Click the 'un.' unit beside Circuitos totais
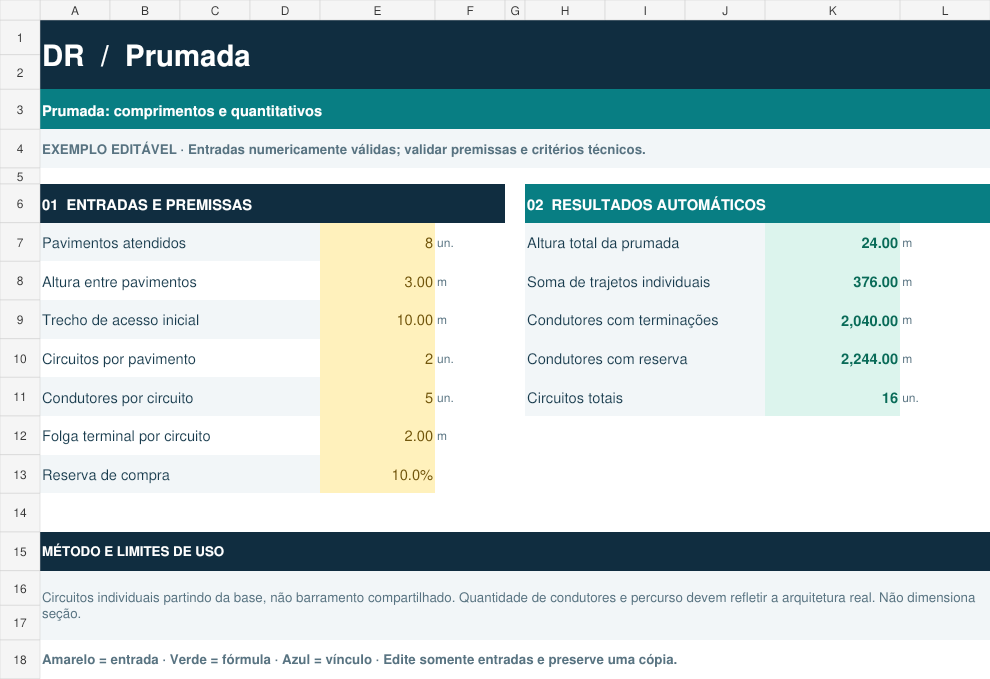The height and width of the screenshot is (679, 990). tap(910, 398)
